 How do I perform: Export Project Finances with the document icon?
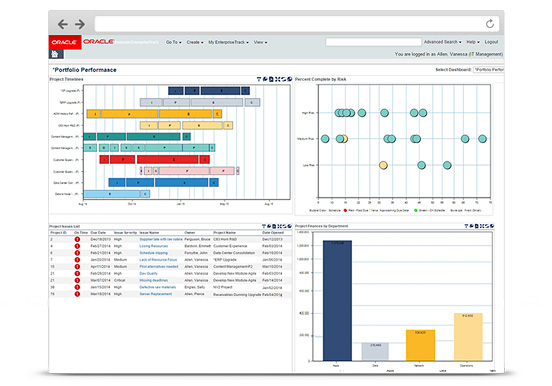point(477,226)
